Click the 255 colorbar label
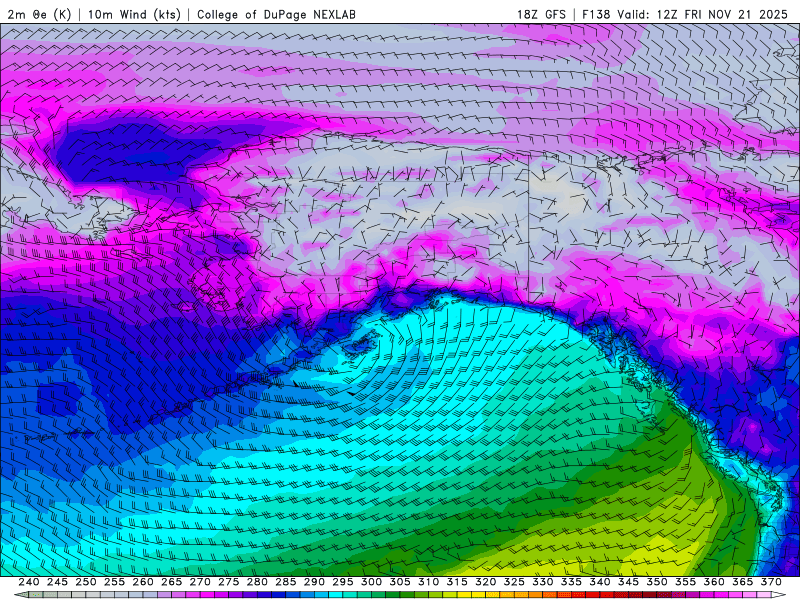 114,582
